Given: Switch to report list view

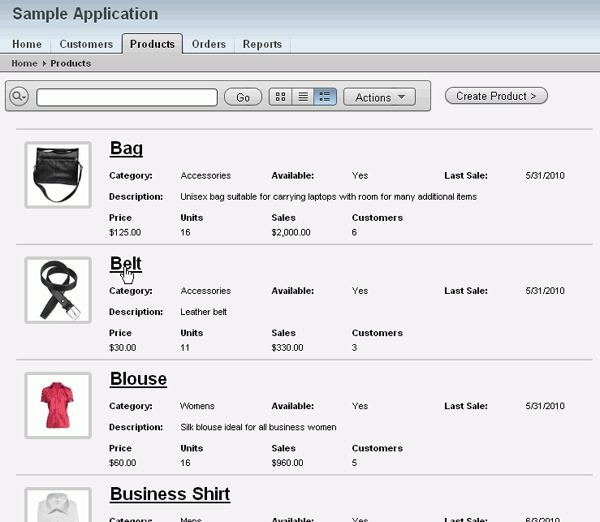Looking at the screenshot, I should click(303, 97).
